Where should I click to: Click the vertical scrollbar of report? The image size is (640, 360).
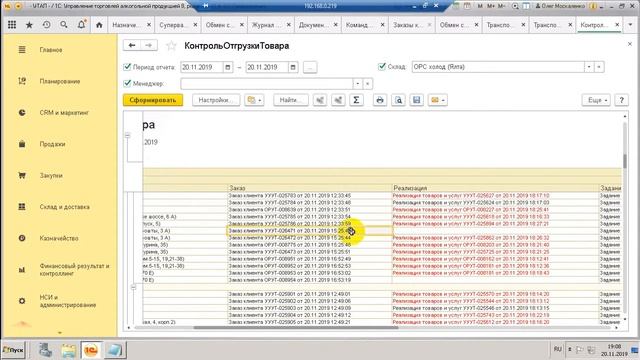click(624, 160)
